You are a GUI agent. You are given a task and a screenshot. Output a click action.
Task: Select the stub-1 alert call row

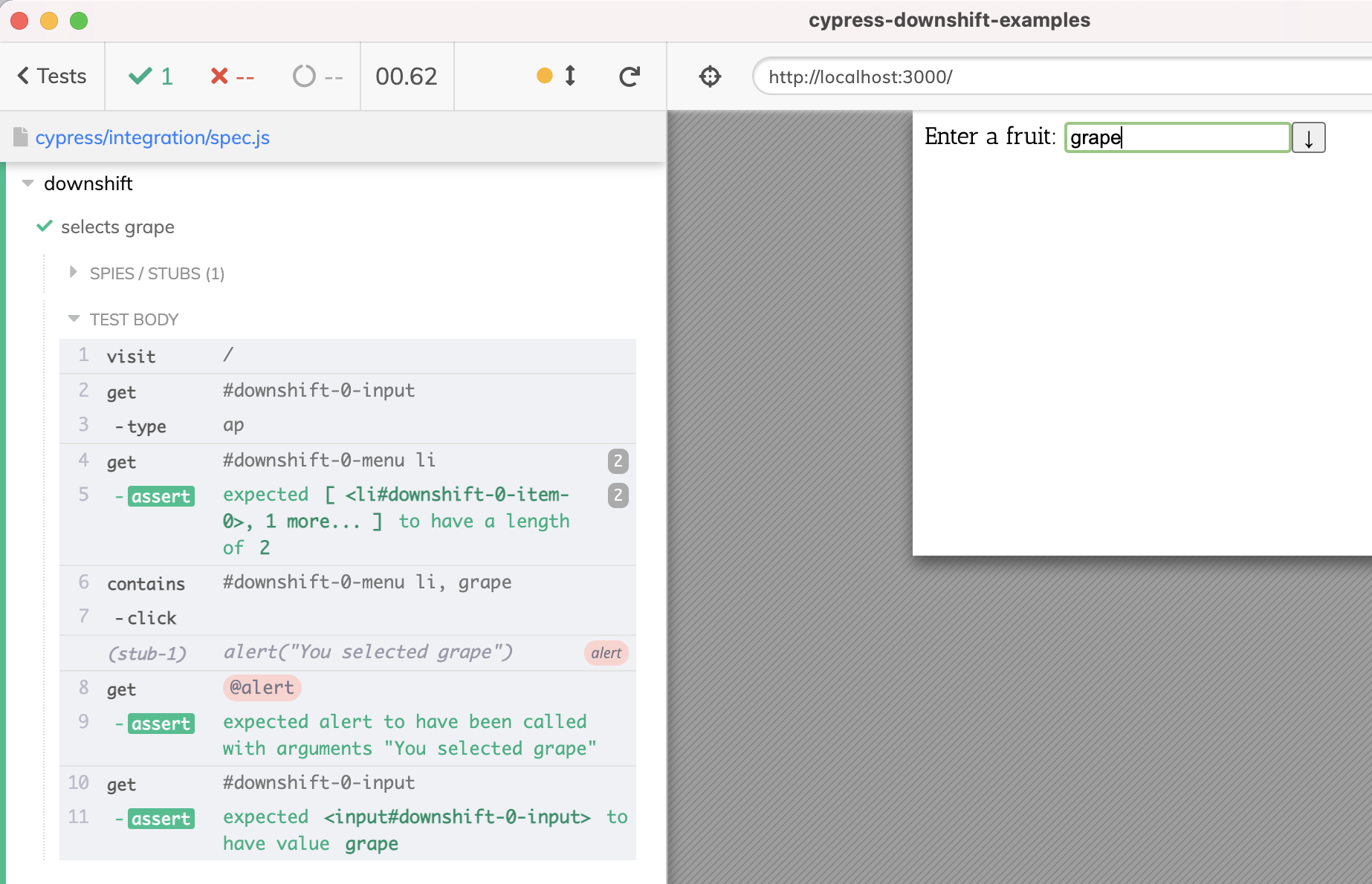coord(348,653)
